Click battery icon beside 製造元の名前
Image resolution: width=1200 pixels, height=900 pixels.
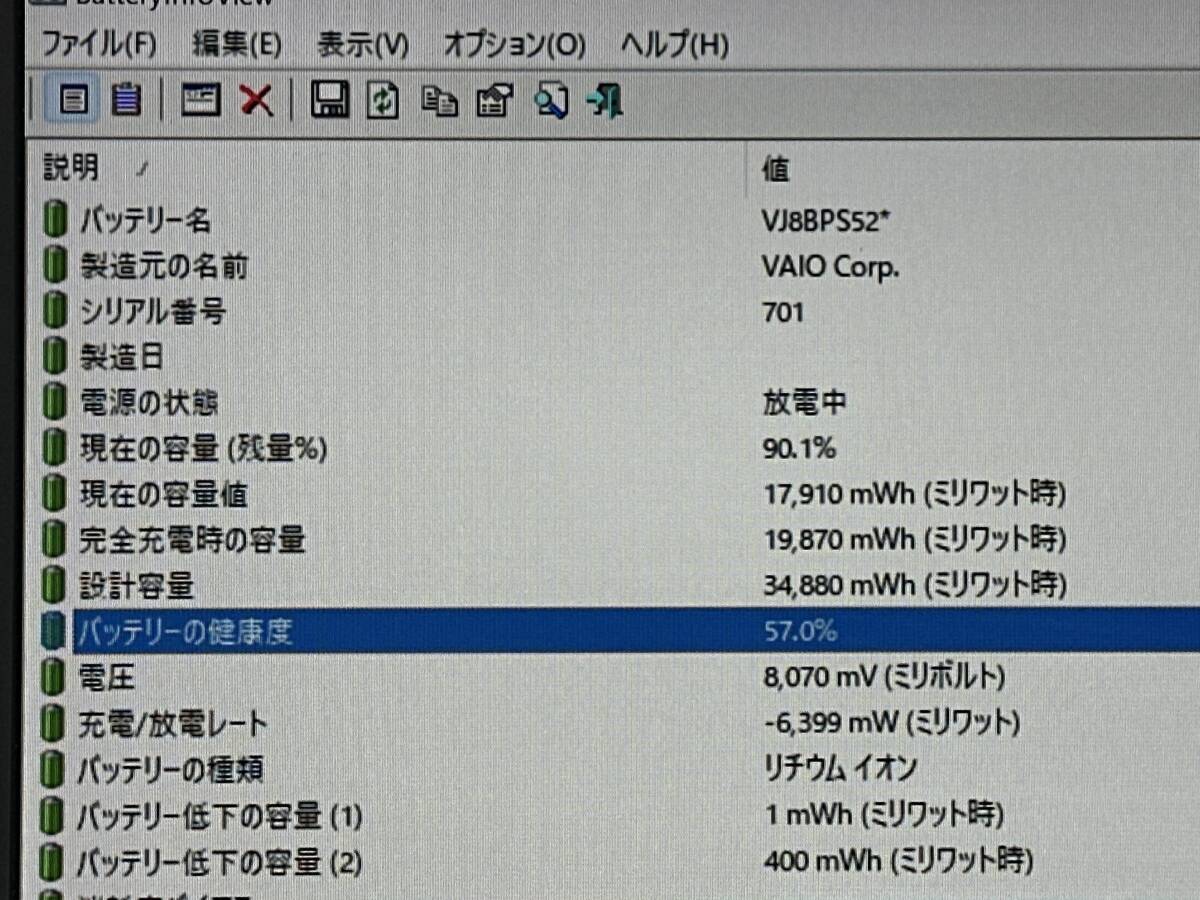(56, 266)
